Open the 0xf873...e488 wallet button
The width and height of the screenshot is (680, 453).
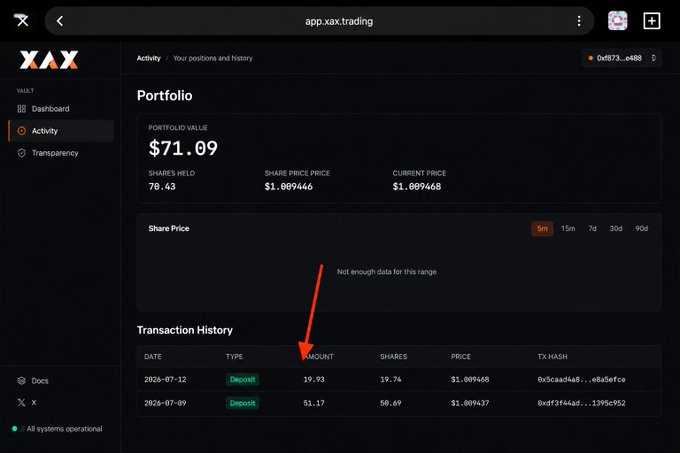coord(621,58)
